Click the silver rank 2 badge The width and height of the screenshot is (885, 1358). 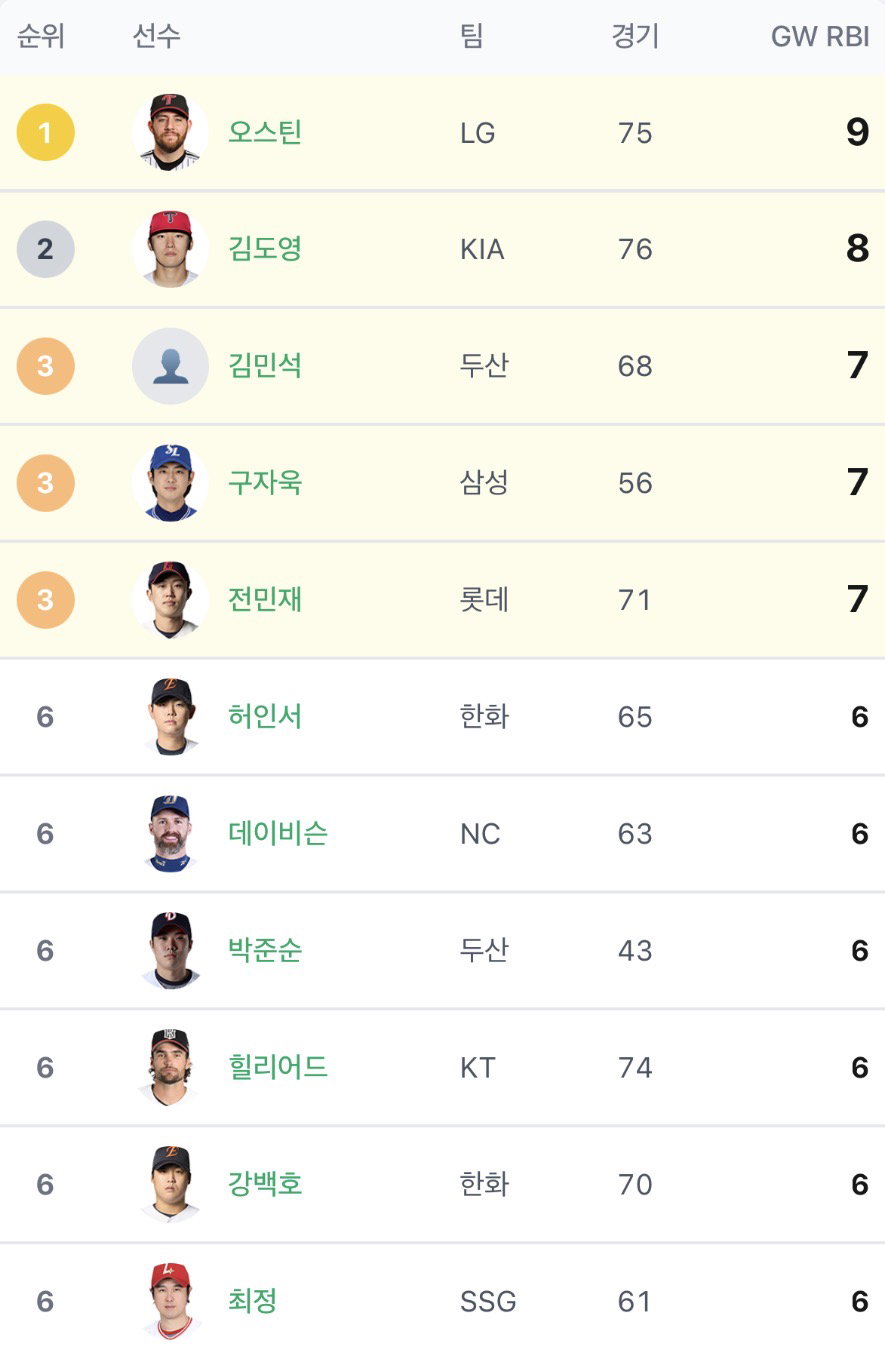[46, 249]
